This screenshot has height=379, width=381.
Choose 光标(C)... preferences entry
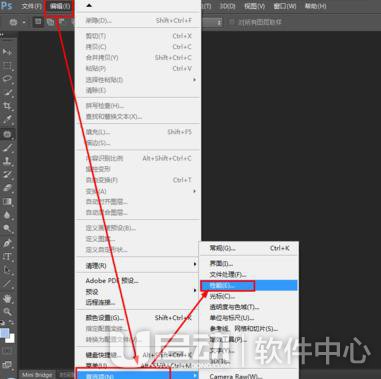[x=249, y=296]
